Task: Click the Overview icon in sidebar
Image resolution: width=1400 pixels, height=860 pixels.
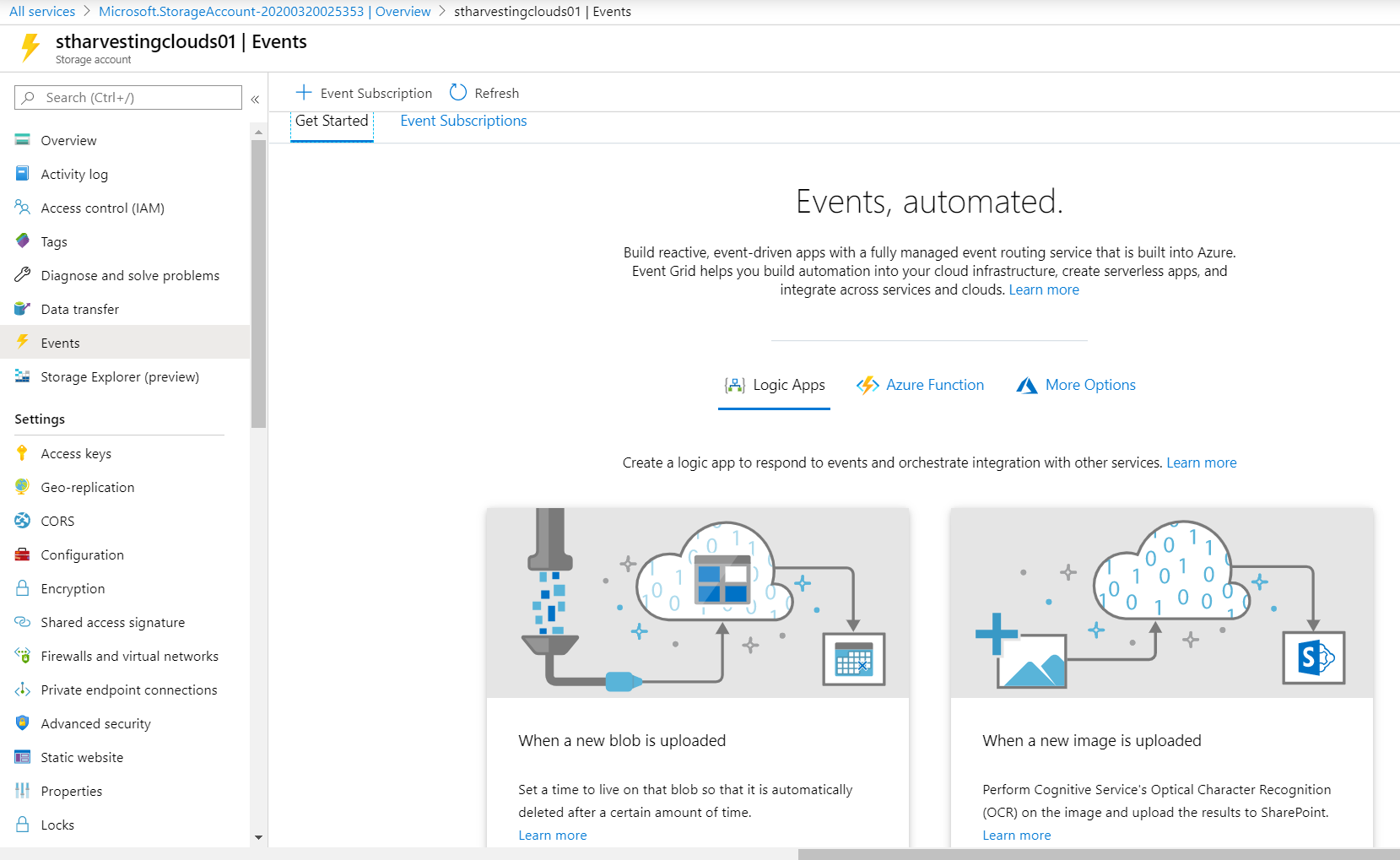Action: tap(23, 140)
